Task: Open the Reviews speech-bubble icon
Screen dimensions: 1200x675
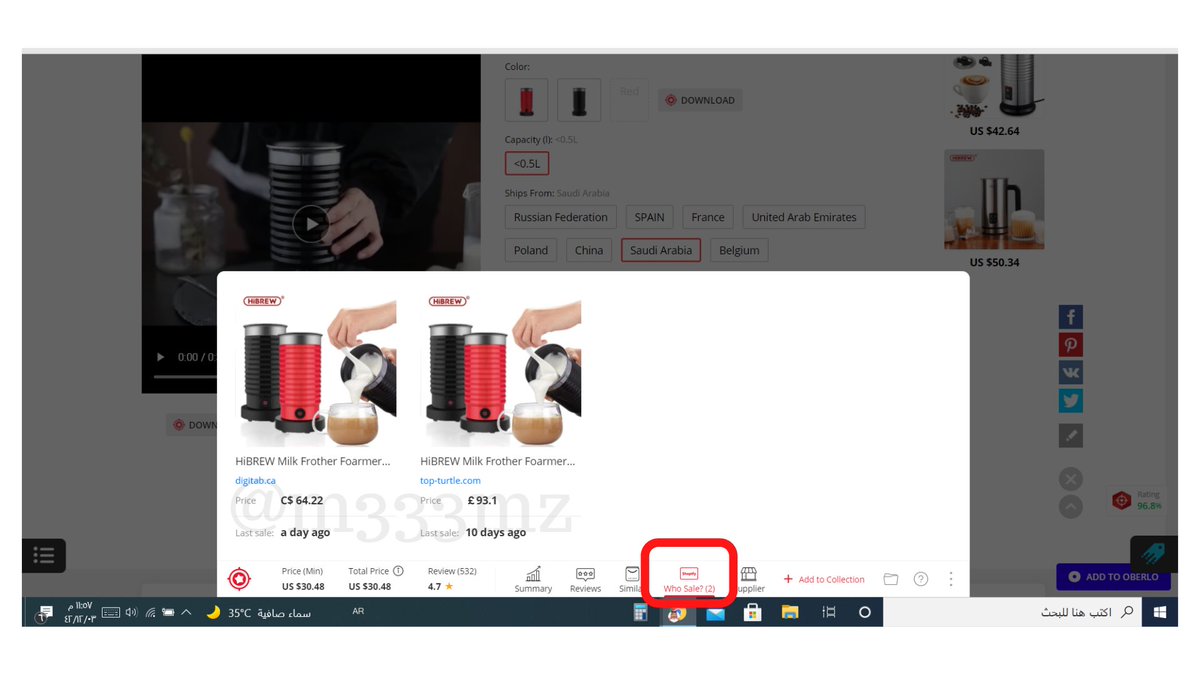Action: coord(585,579)
